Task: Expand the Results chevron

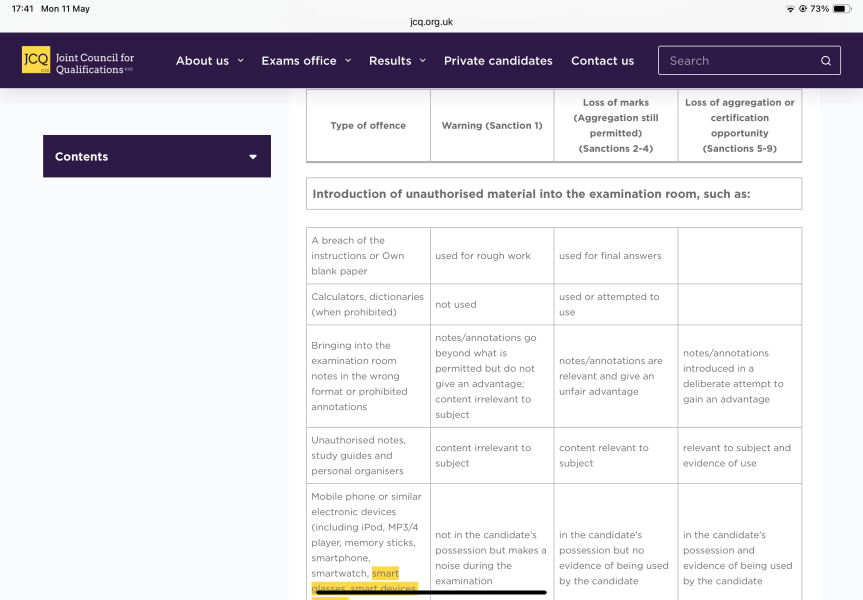Action: coord(423,61)
